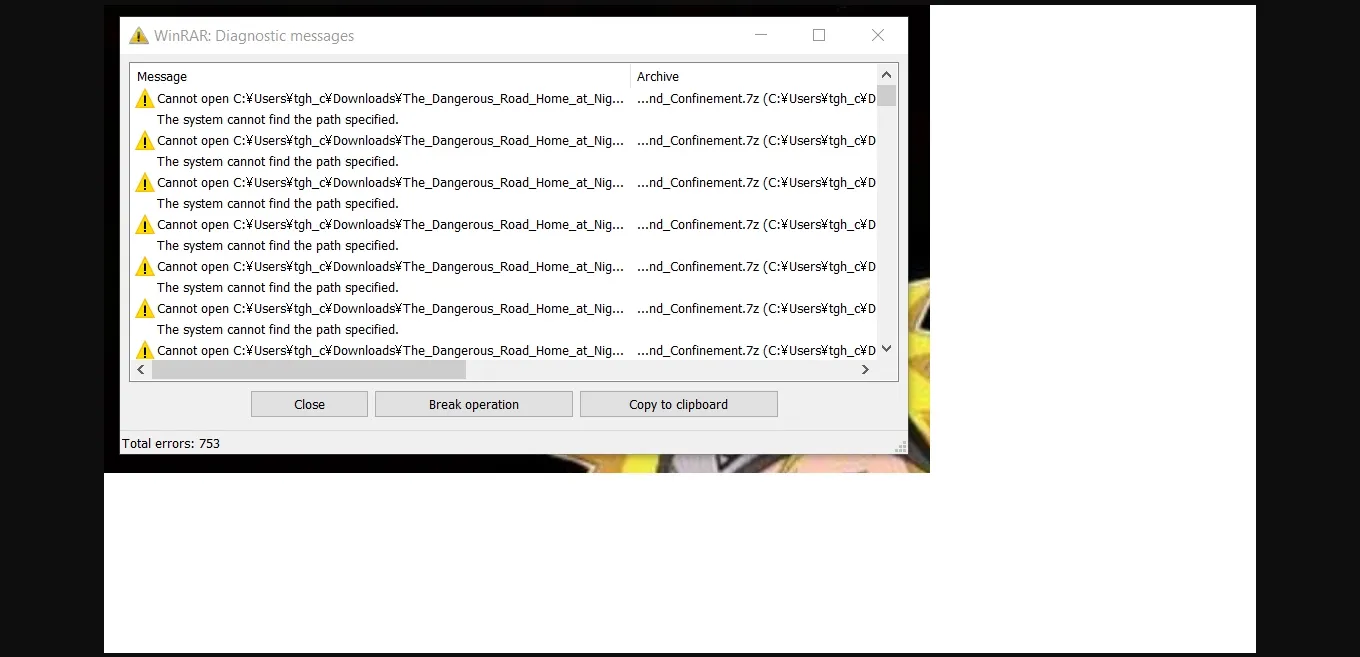This screenshot has height=657, width=1360.
Task: Click the WinRAR title bar warning icon
Action: [139, 36]
